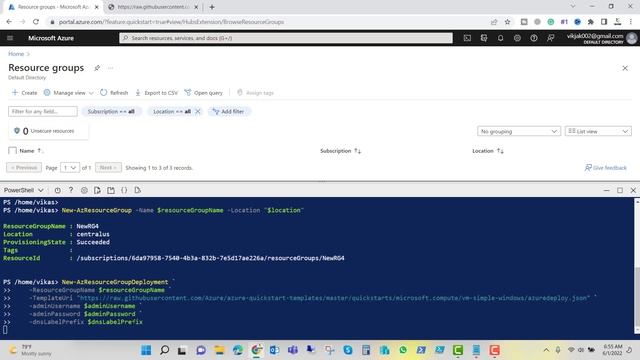Close the Resource groups blade
Screen dimensions: 640x360
pyautogui.click(x=625, y=68)
